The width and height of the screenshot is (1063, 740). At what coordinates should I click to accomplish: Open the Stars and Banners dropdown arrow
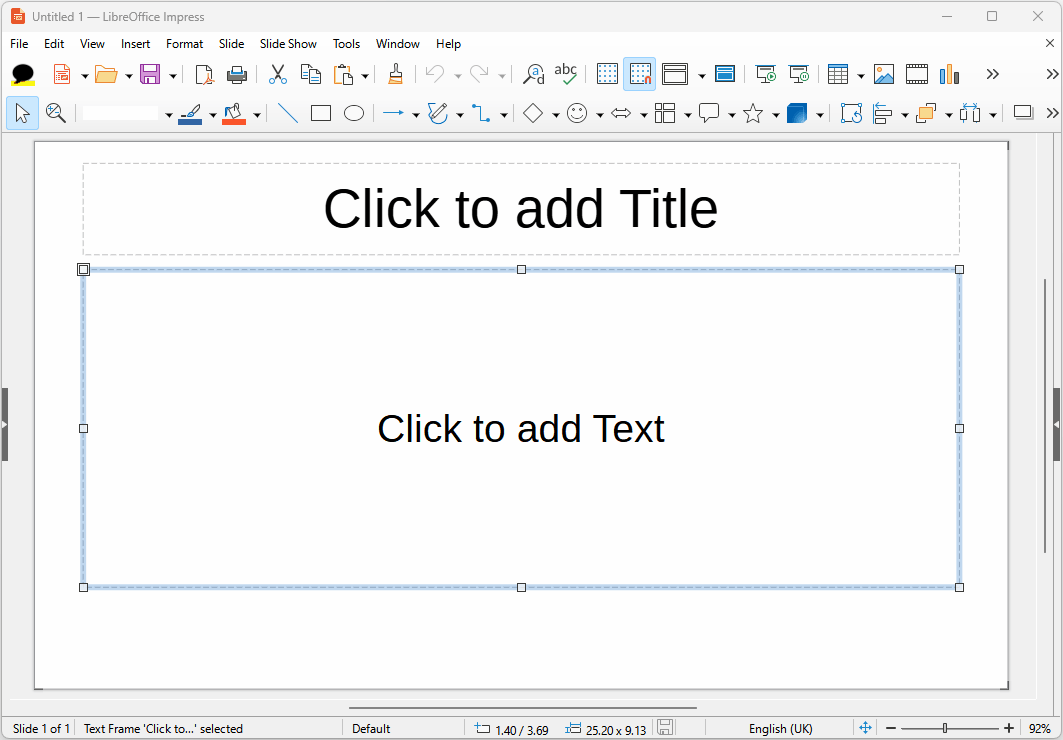click(x=776, y=115)
